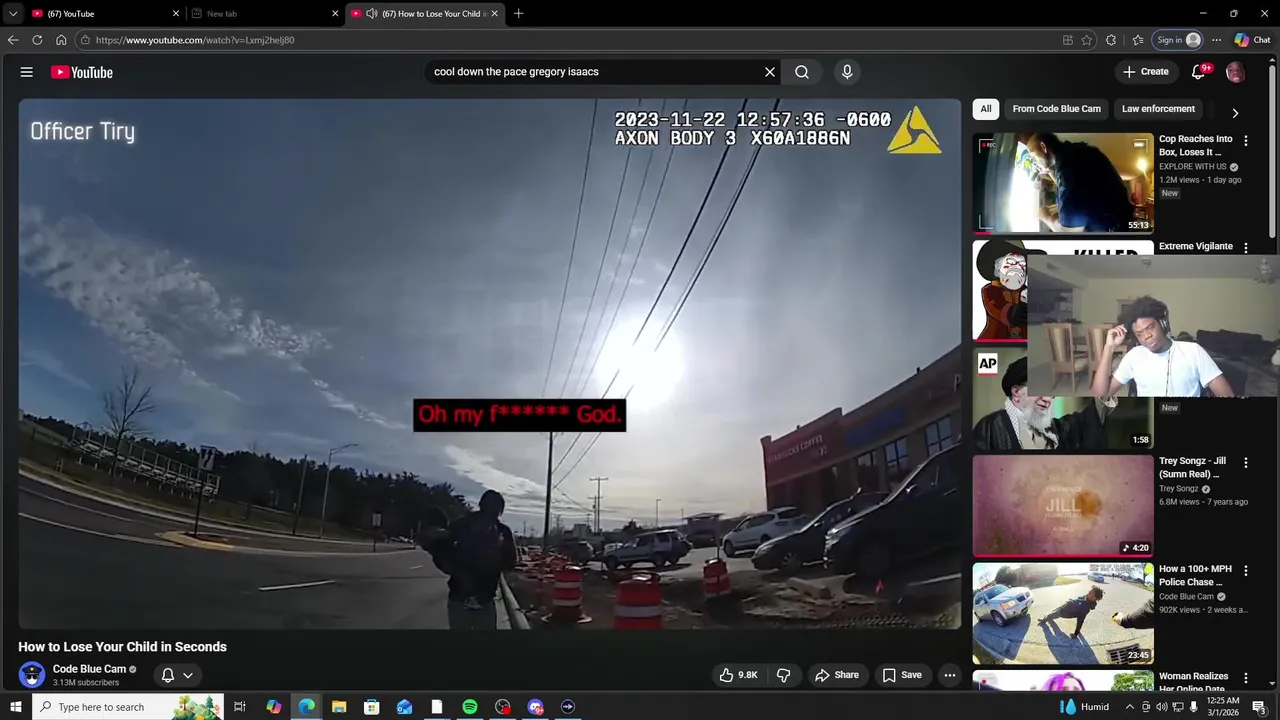
Task: Close the How to Lose Your Child tab
Action: (x=494, y=14)
